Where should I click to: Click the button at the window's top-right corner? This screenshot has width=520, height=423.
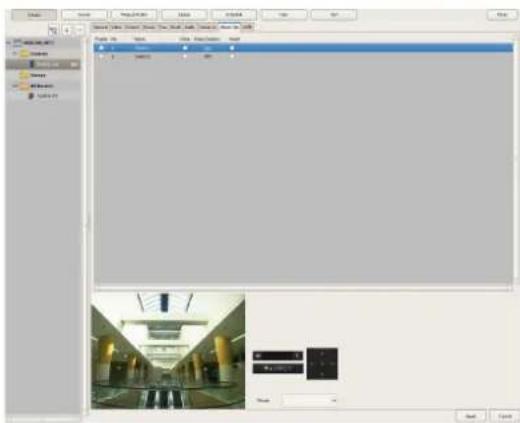tap(502, 15)
